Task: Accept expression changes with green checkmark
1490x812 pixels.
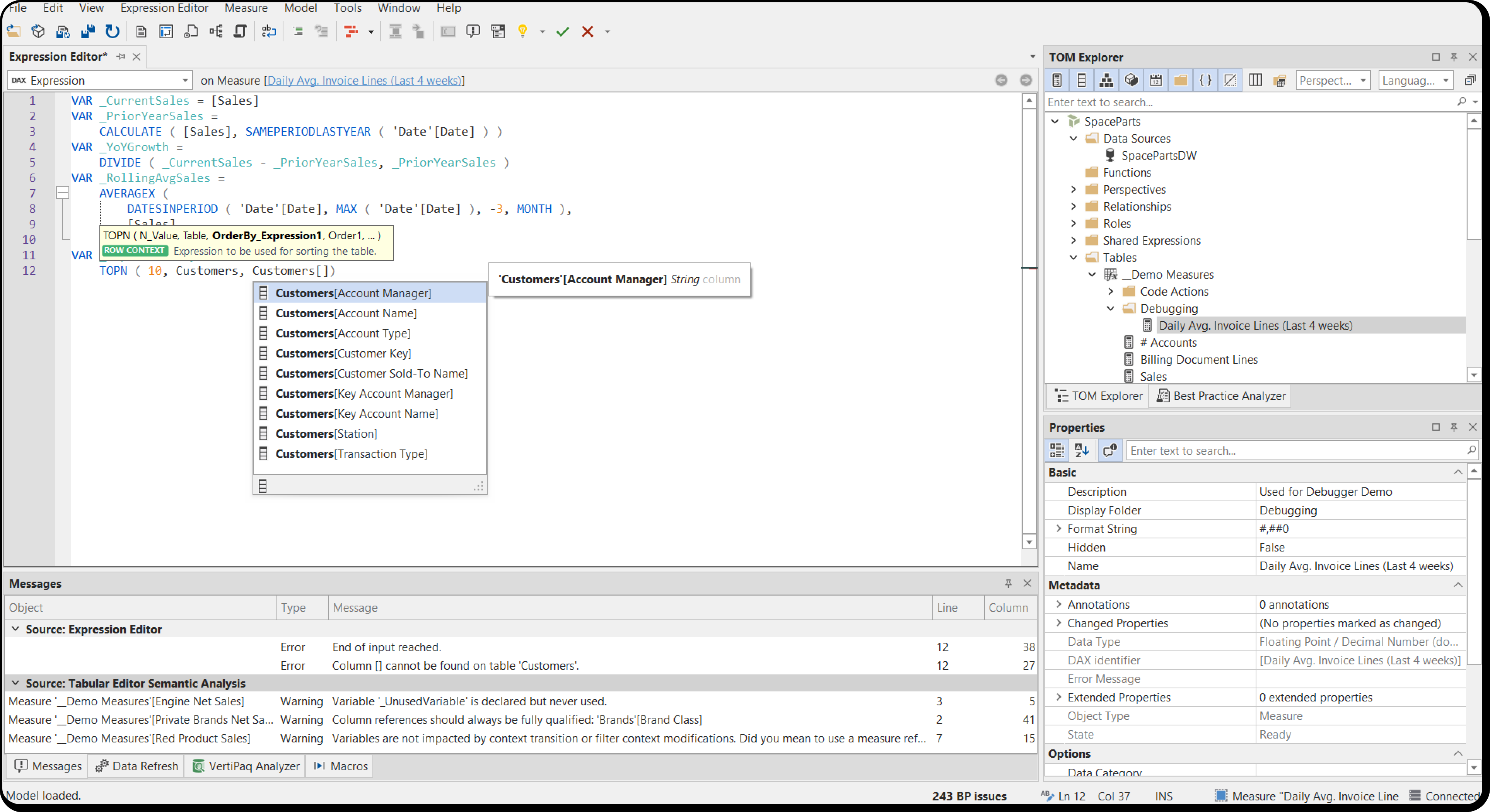Action: [x=562, y=32]
